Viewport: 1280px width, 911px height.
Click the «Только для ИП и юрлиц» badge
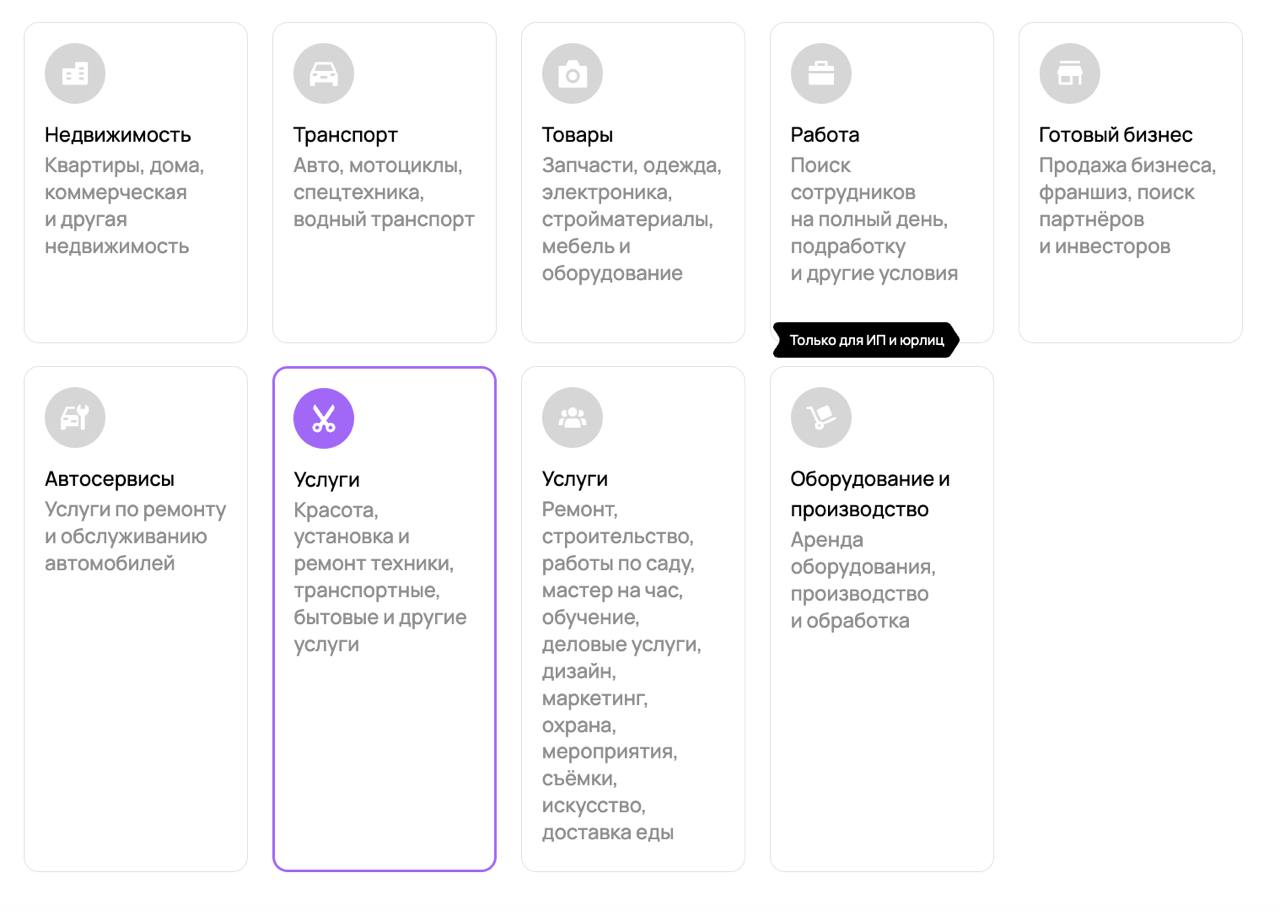(867, 340)
